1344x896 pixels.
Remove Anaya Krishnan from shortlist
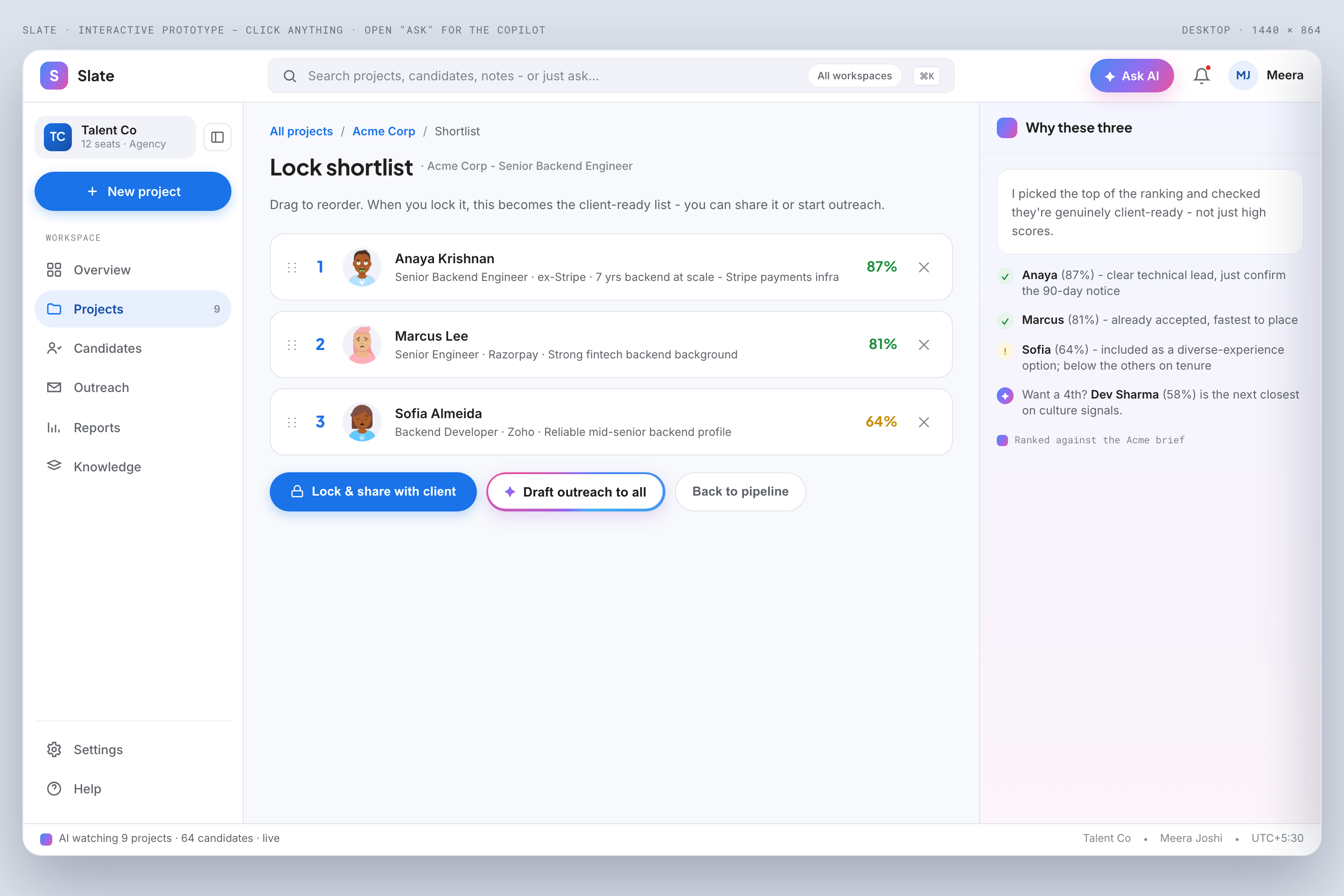(924, 267)
